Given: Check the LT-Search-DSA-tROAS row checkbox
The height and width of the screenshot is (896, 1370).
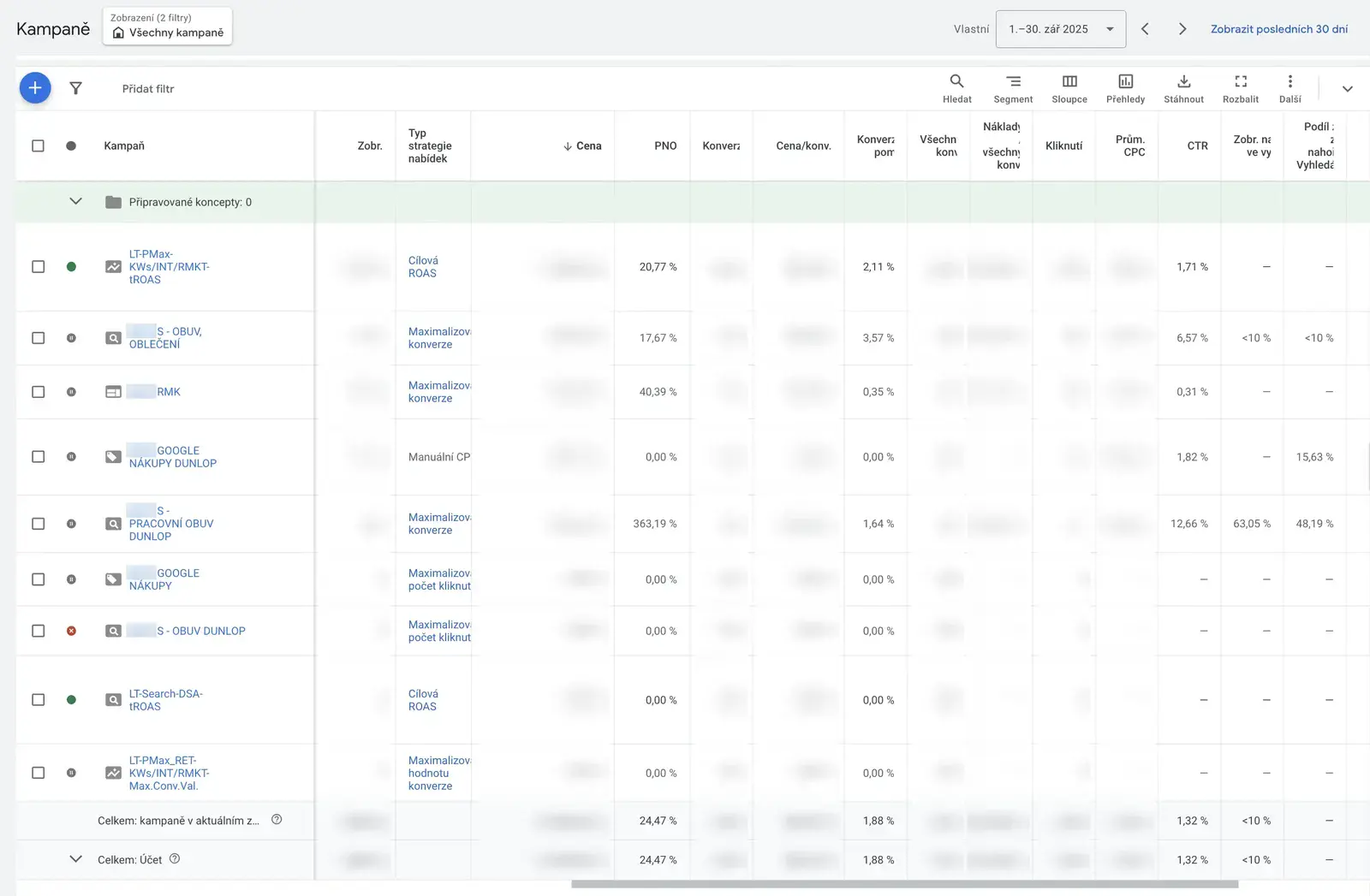Looking at the screenshot, I should click(x=38, y=700).
